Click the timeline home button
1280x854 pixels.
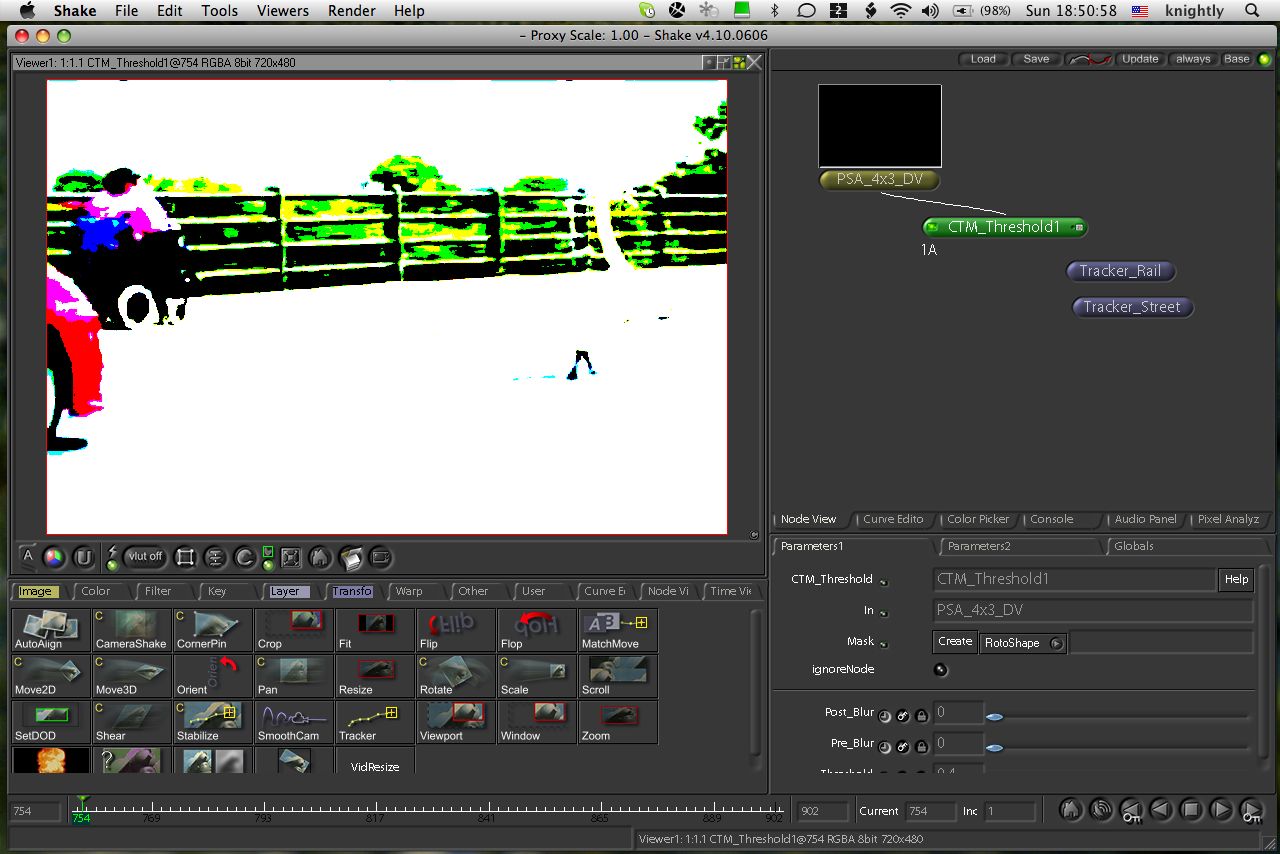pyautogui.click(x=1070, y=810)
